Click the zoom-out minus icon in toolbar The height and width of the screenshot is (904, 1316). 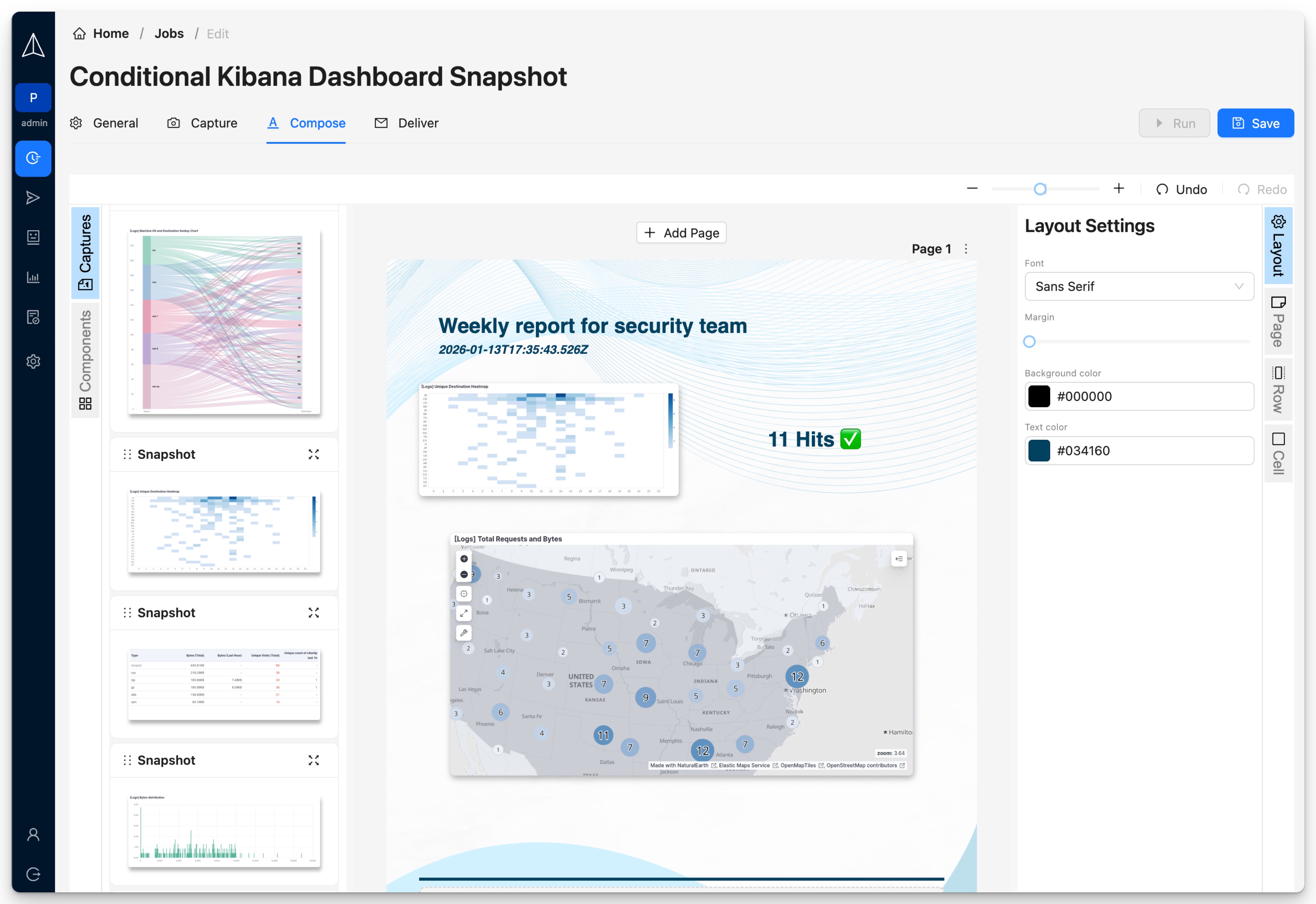972,188
